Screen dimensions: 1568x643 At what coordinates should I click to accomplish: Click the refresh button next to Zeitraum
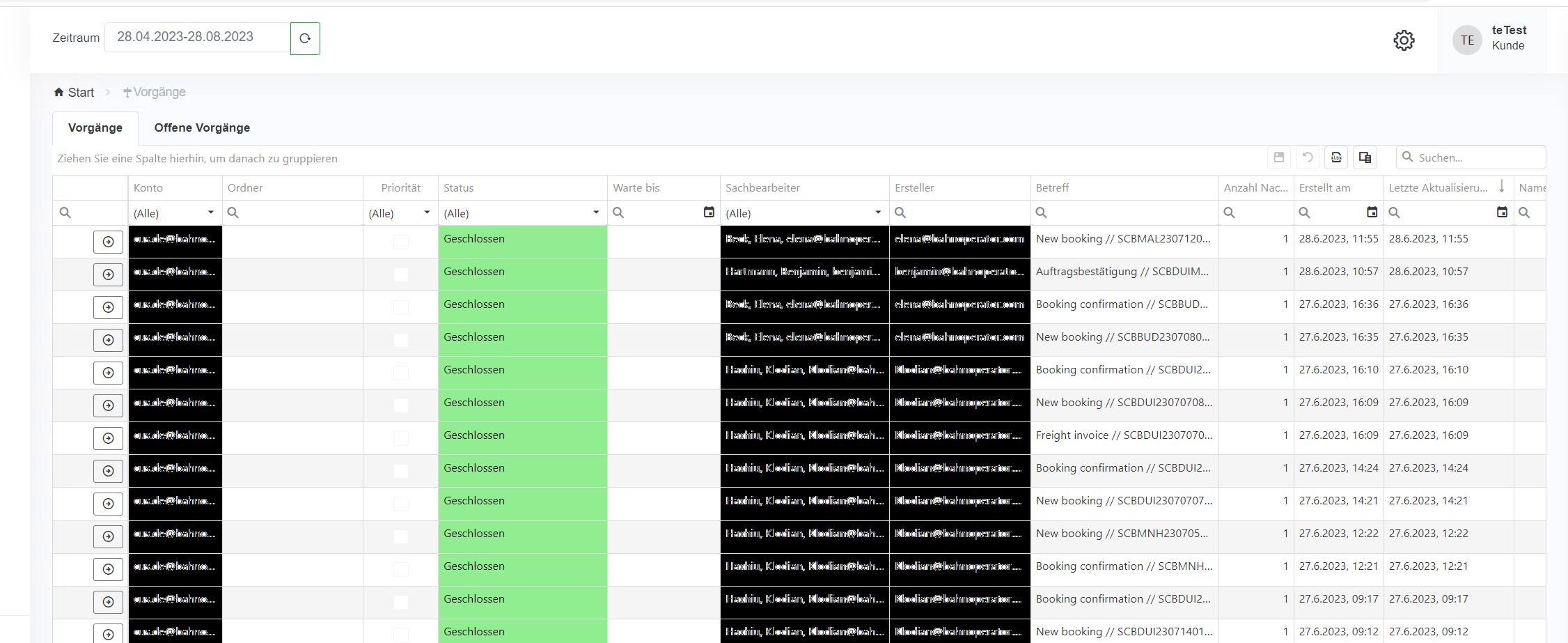pos(305,38)
